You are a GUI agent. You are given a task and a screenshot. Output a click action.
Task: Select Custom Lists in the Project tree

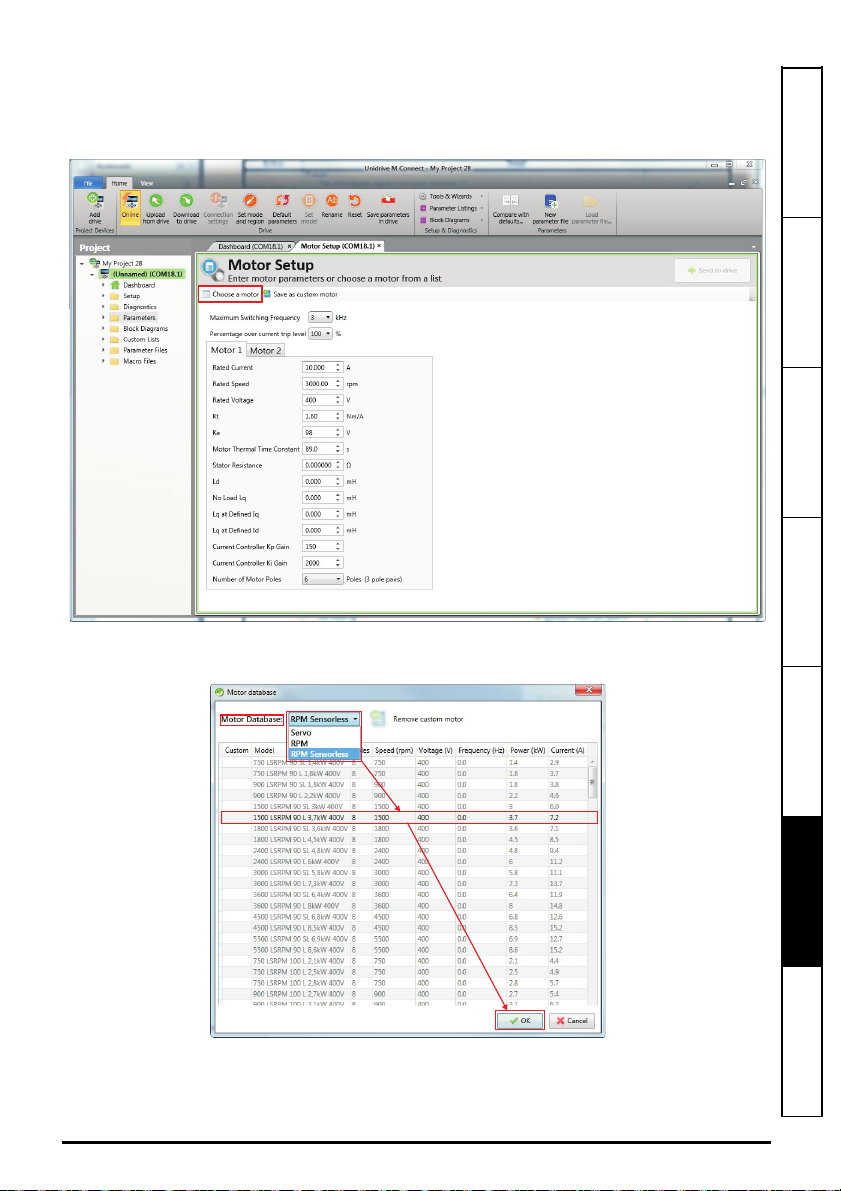[141, 340]
